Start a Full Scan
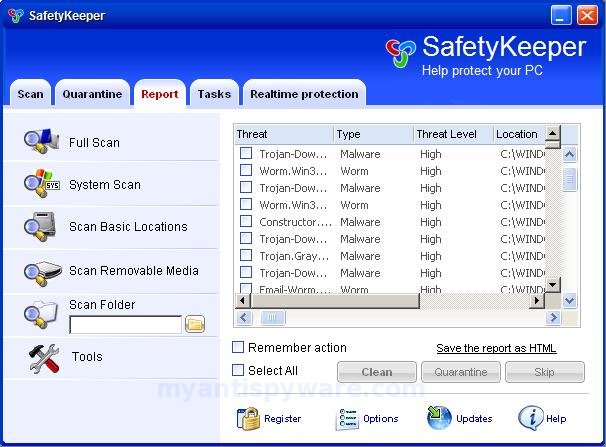606x447 pixels. pos(94,143)
